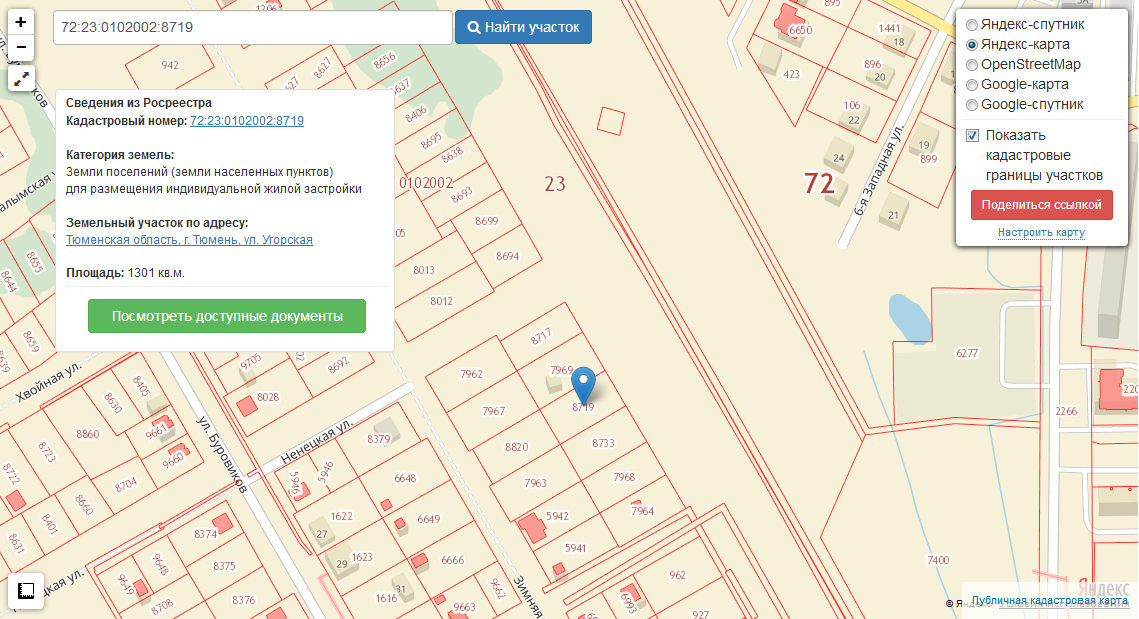Click parcel 2266 on the map
Screen dimensions: 1139x619
pyautogui.click(x=1066, y=411)
